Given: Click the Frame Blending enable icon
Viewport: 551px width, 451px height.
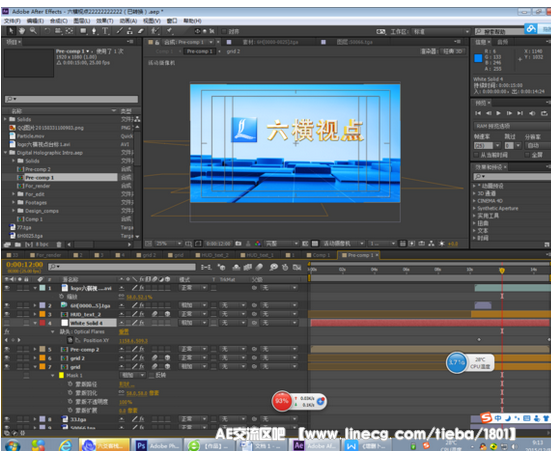Looking at the screenshot, I should coord(248,268).
